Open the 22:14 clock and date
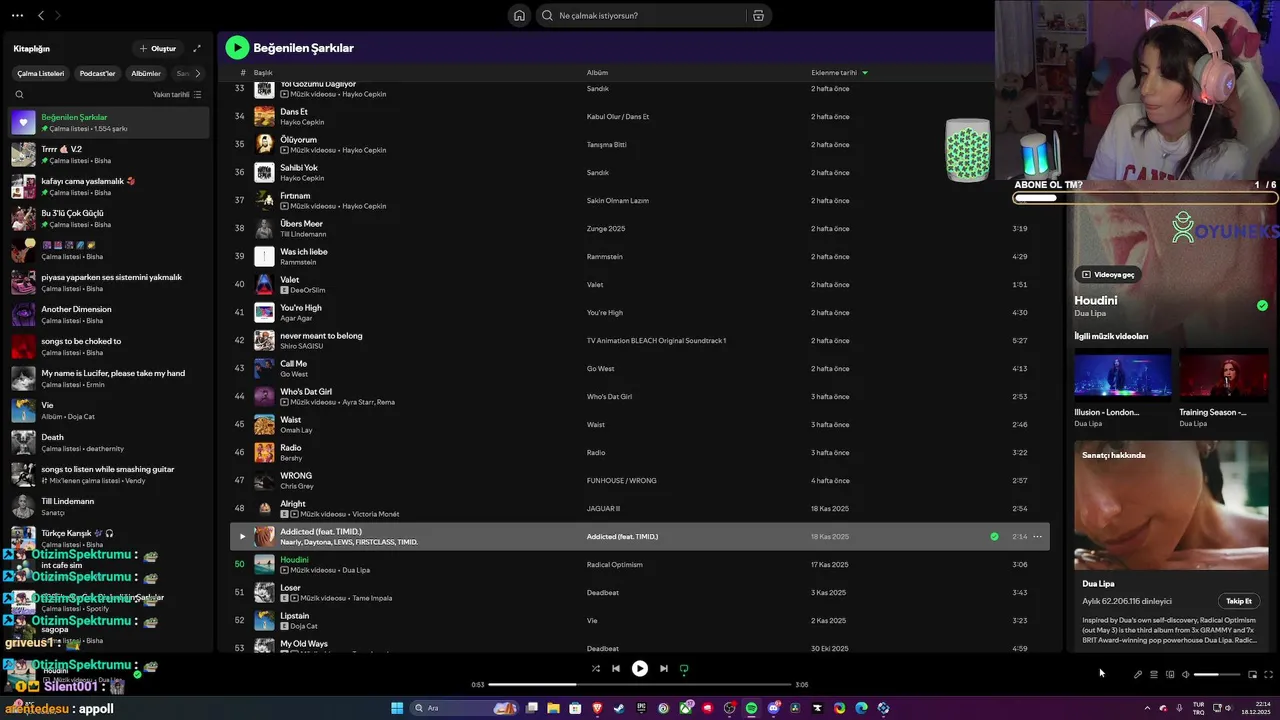The width and height of the screenshot is (1280, 720). click(1256, 708)
